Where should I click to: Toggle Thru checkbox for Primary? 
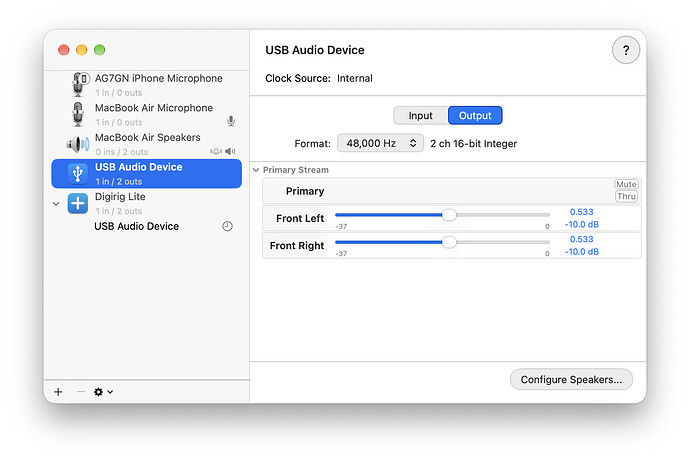pyautogui.click(x=626, y=196)
